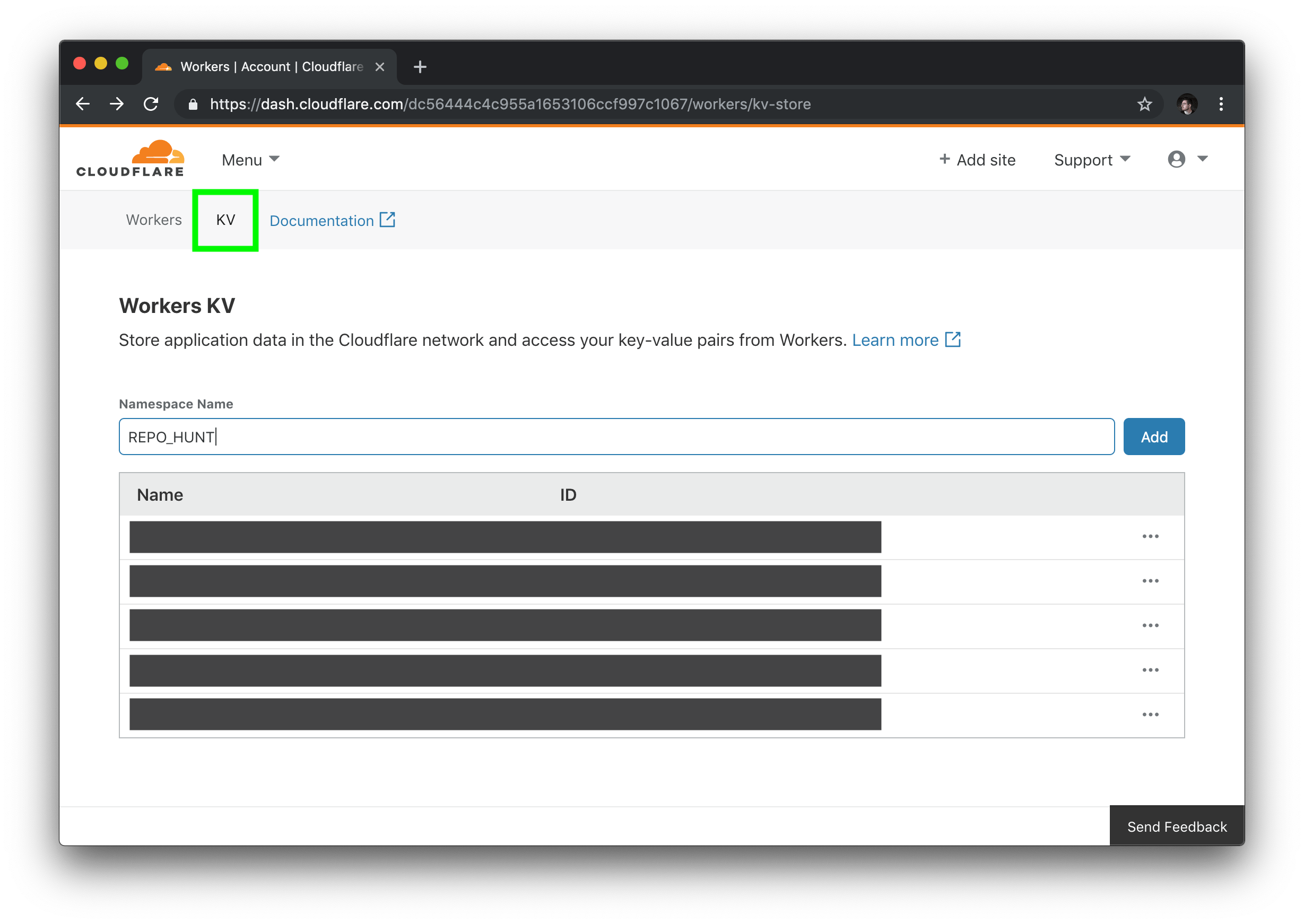
Task: Open options for fourth namespace row
Action: [x=1150, y=670]
